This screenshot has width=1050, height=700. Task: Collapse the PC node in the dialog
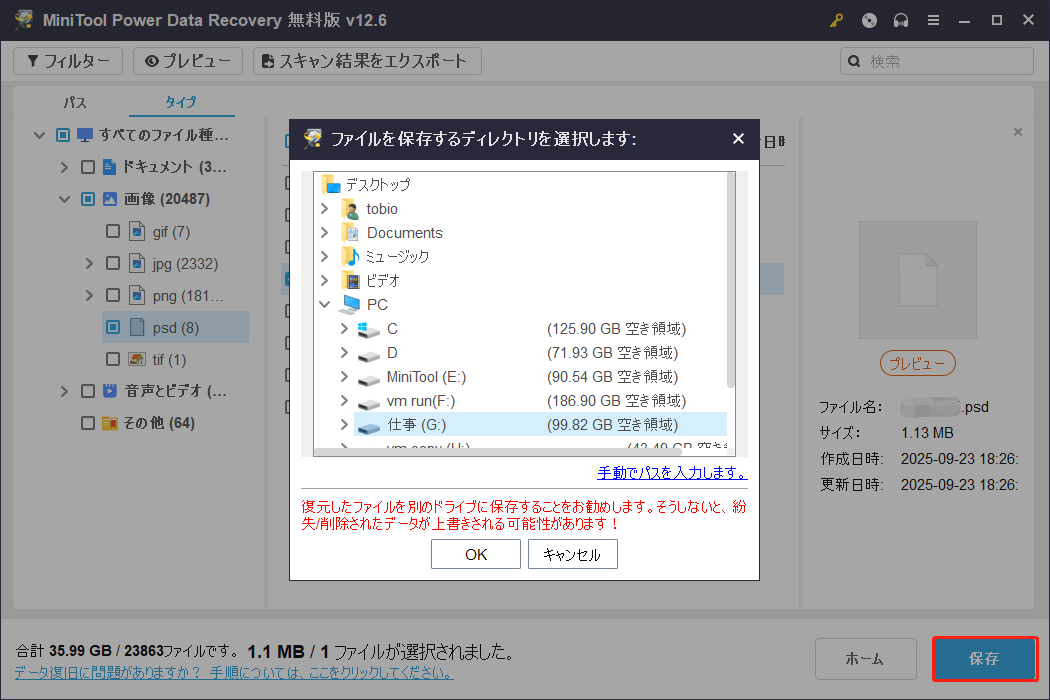pyautogui.click(x=323, y=304)
